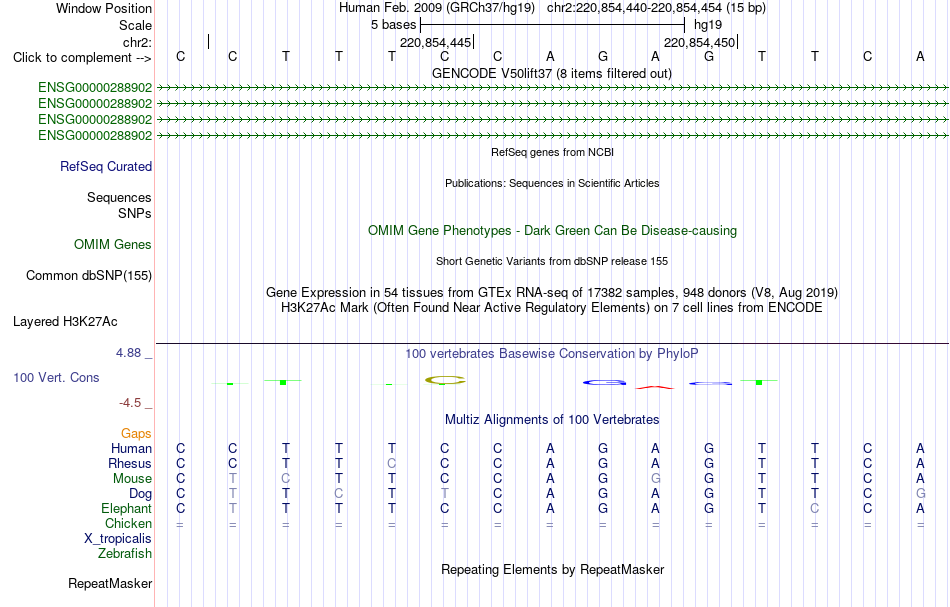
Task: Click 'Publications: Sequences in Scientific Articles' title
Action: pyautogui.click(x=552, y=183)
